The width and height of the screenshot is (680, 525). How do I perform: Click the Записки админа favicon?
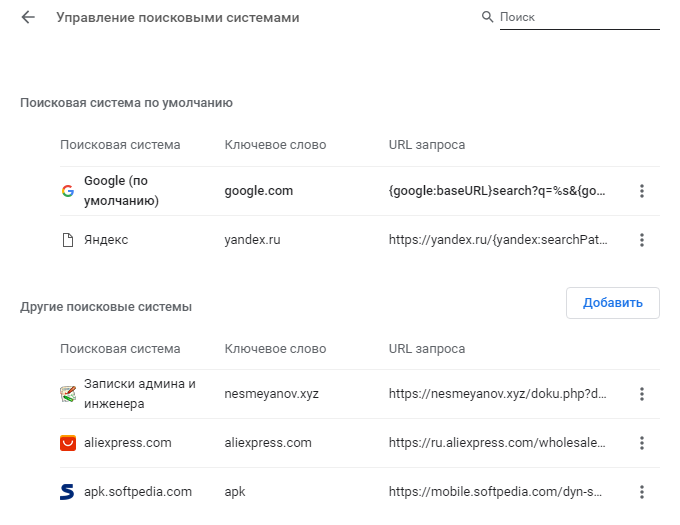point(68,394)
